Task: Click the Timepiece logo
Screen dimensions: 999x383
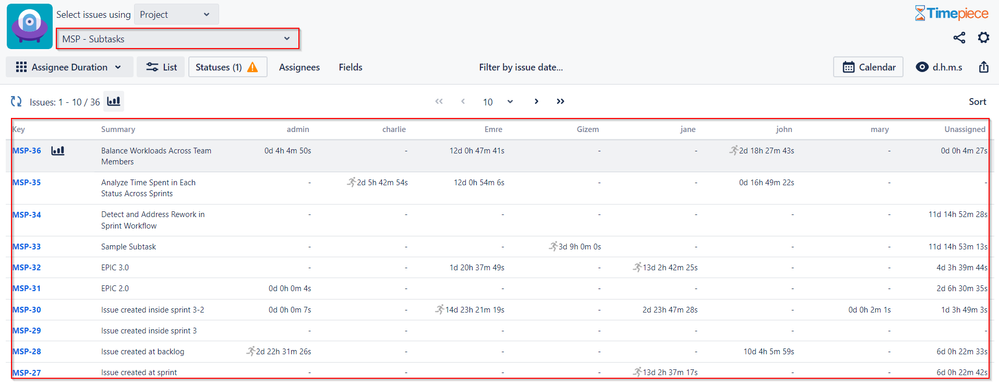Action: [x=951, y=13]
